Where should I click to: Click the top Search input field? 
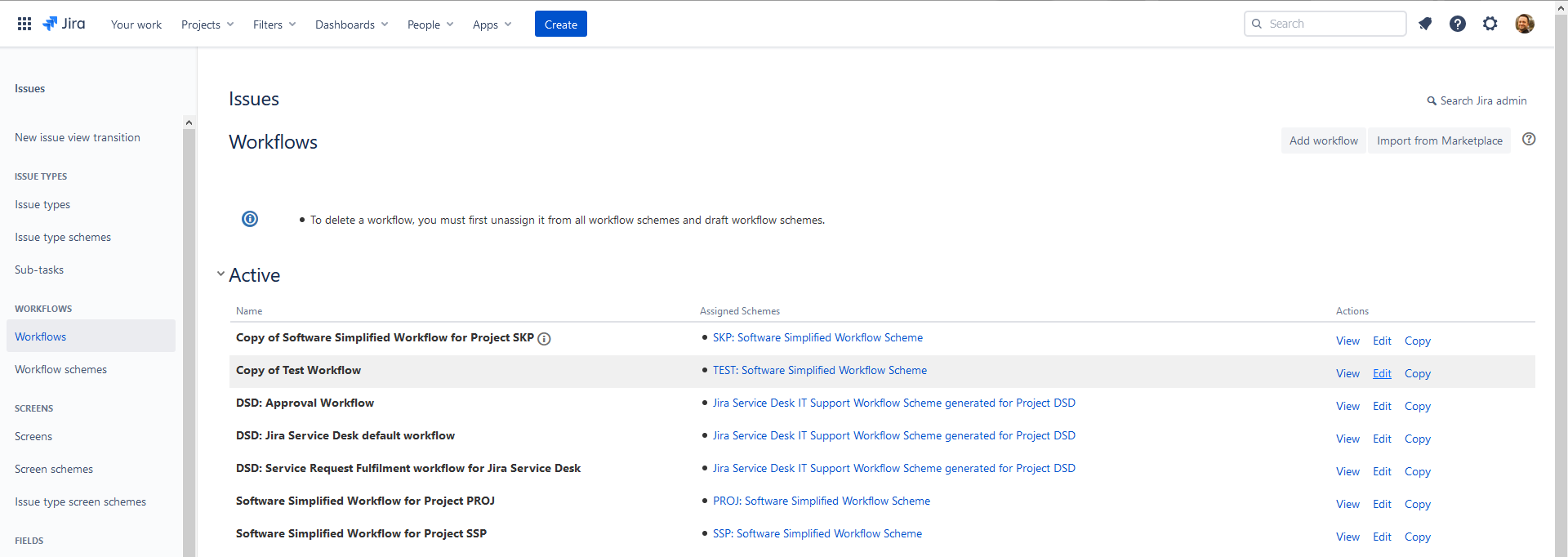(x=1331, y=24)
